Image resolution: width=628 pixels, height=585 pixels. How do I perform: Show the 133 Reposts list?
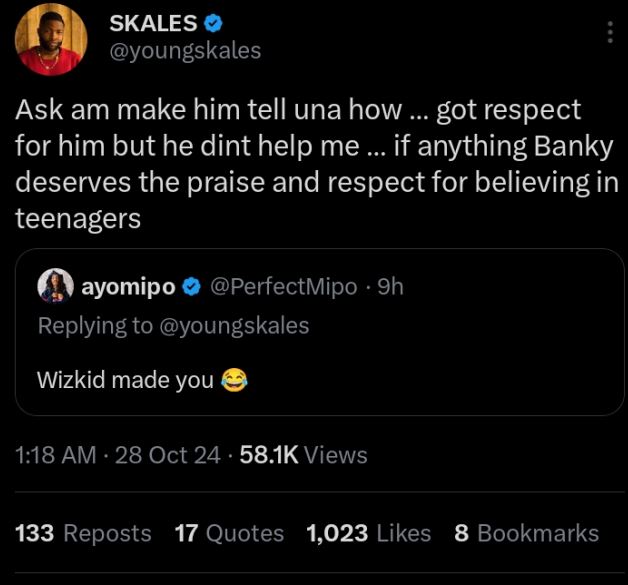84,534
